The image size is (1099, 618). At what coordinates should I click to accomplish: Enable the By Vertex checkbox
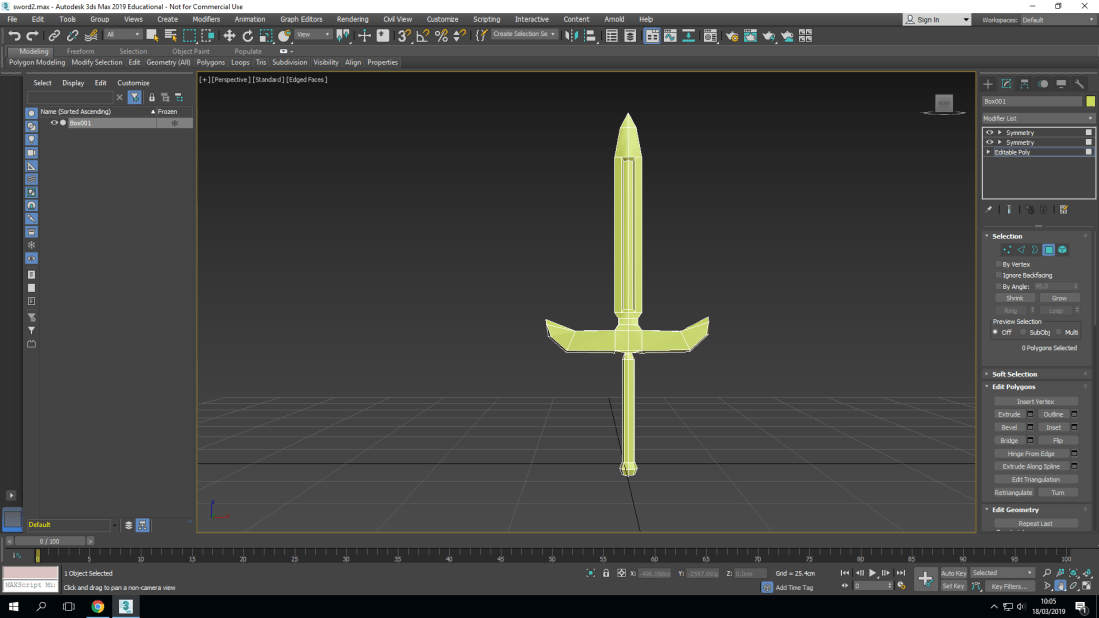pos(998,264)
